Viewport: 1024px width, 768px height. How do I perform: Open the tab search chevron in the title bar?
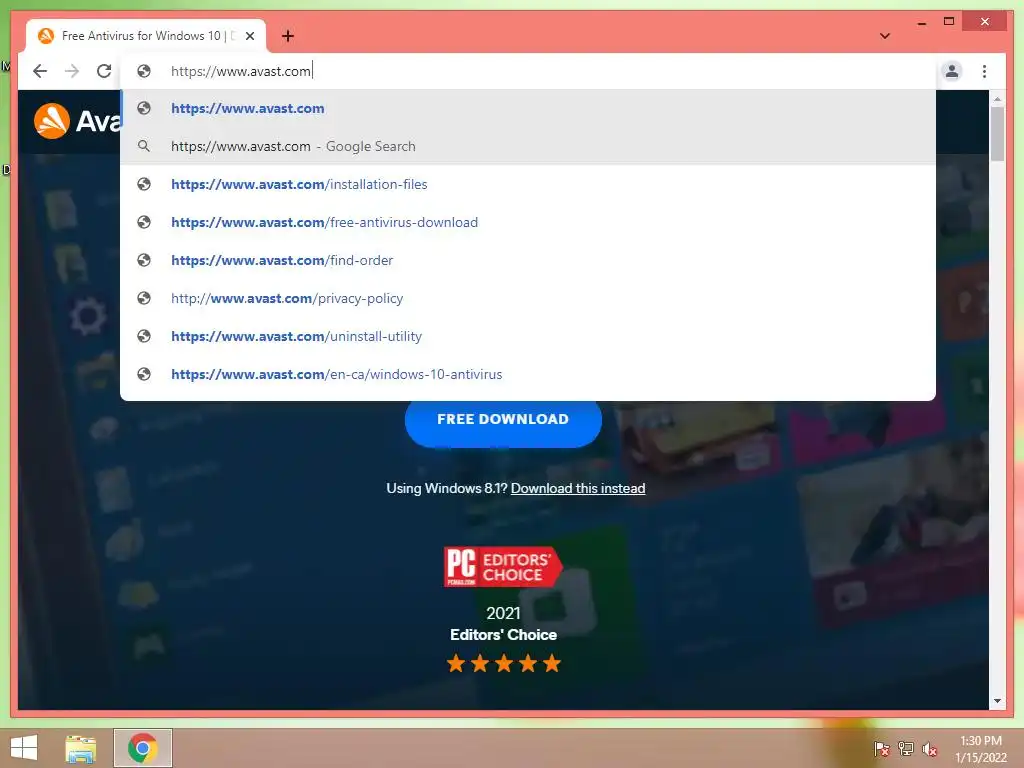tap(885, 36)
